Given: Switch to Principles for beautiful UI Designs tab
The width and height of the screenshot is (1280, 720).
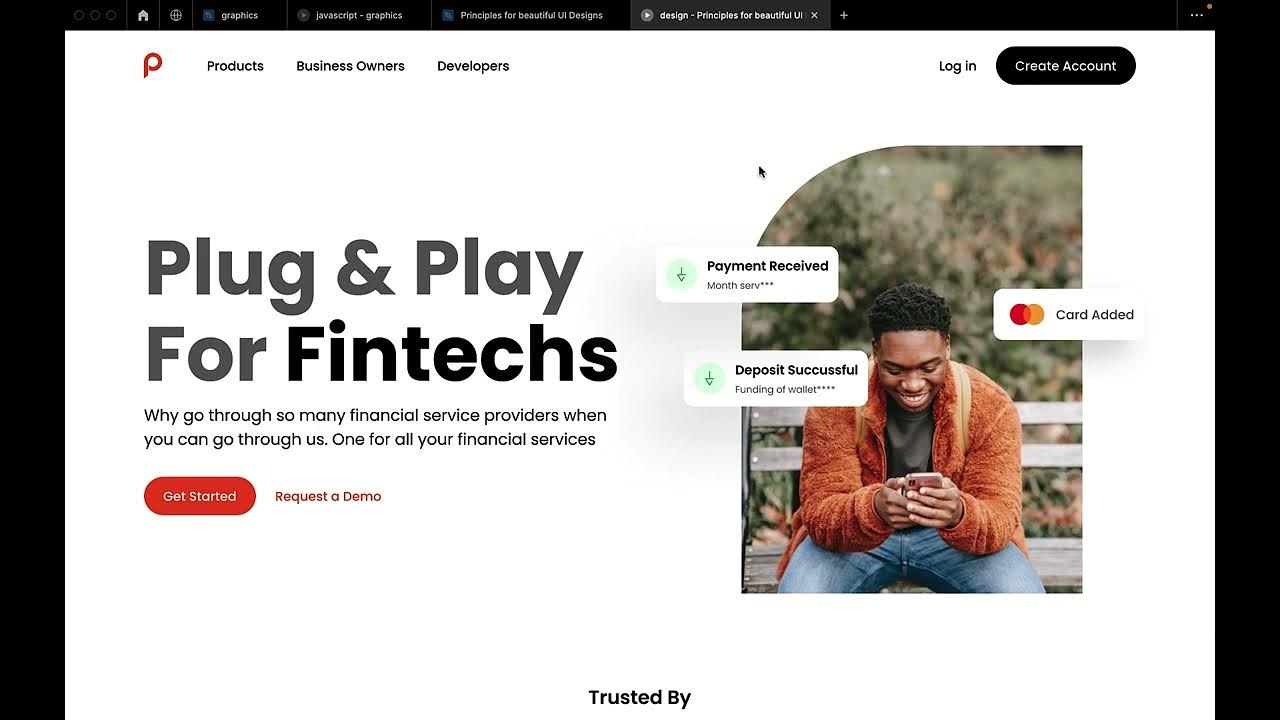Looking at the screenshot, I should pos(531,15).
